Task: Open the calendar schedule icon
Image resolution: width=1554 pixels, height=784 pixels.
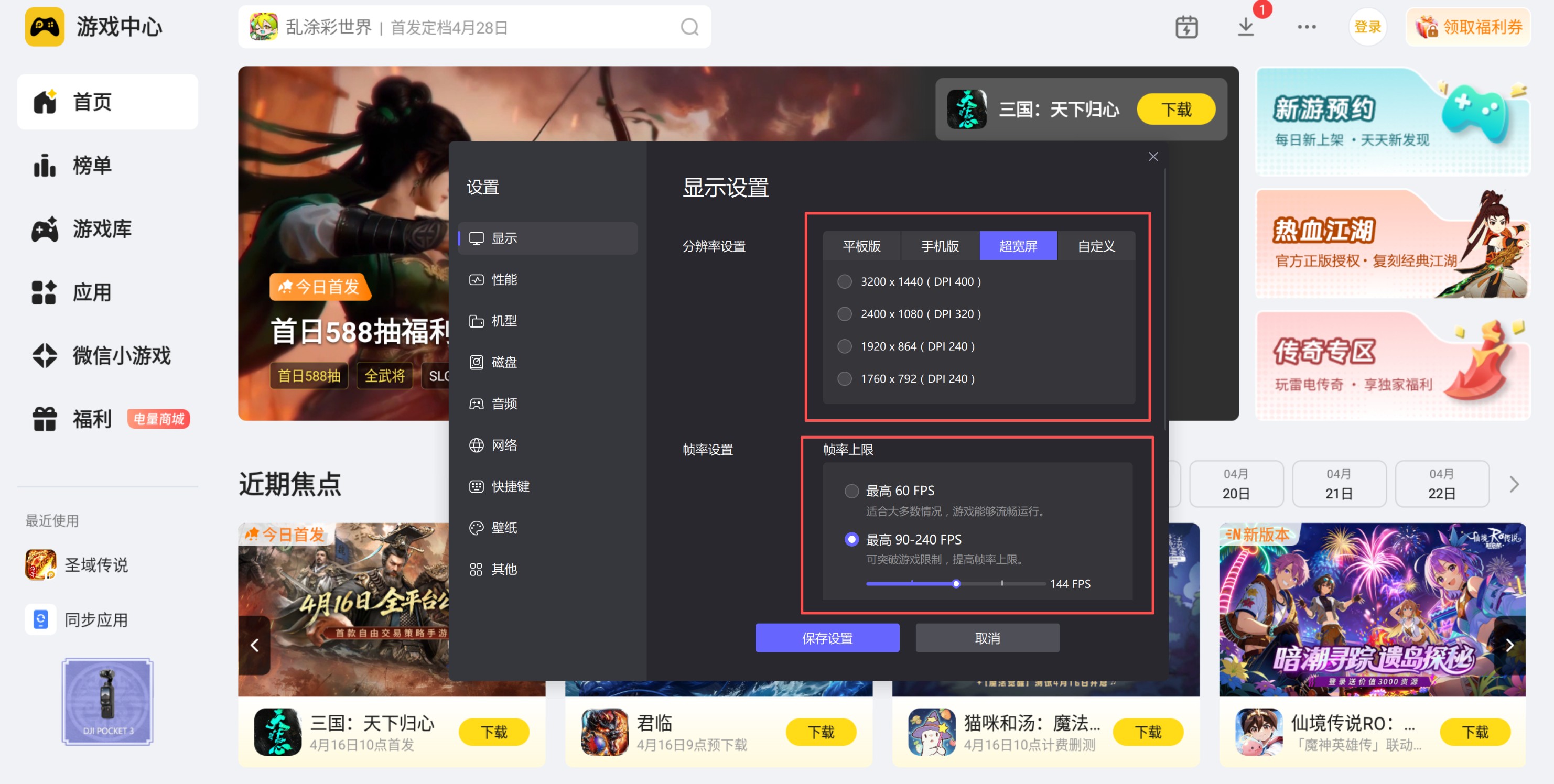Action: 1186,27
